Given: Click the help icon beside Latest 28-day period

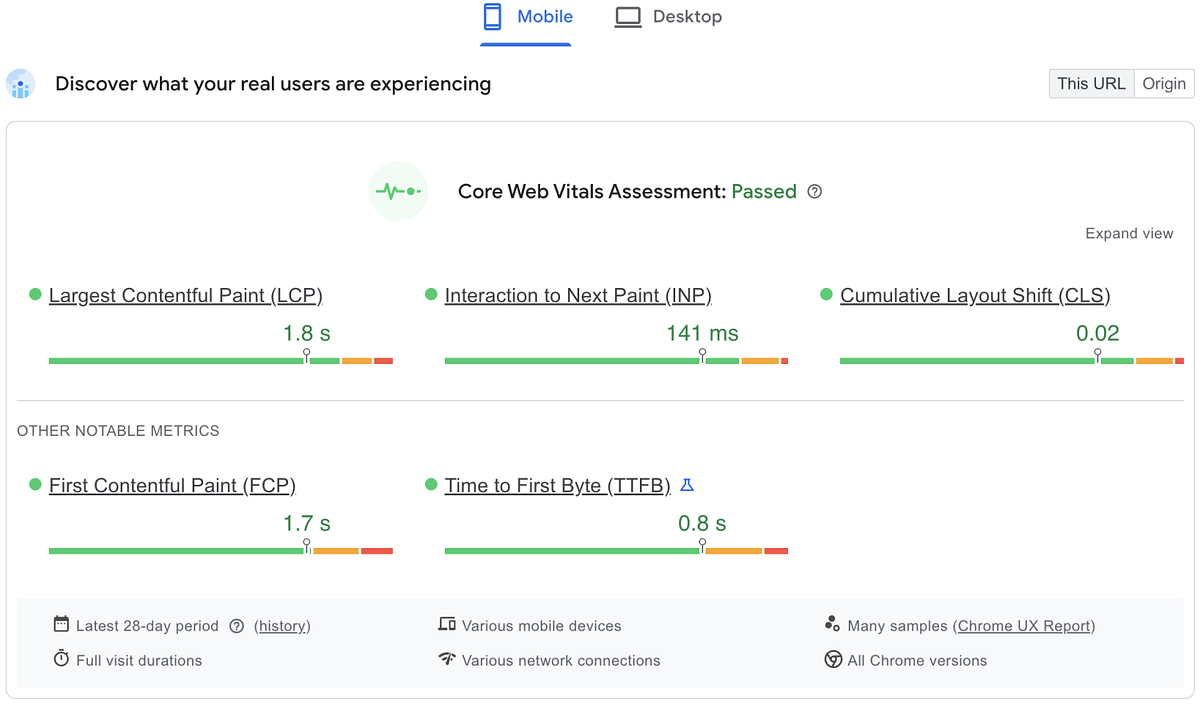Looking at the screenshot, I should coord(237,625).
